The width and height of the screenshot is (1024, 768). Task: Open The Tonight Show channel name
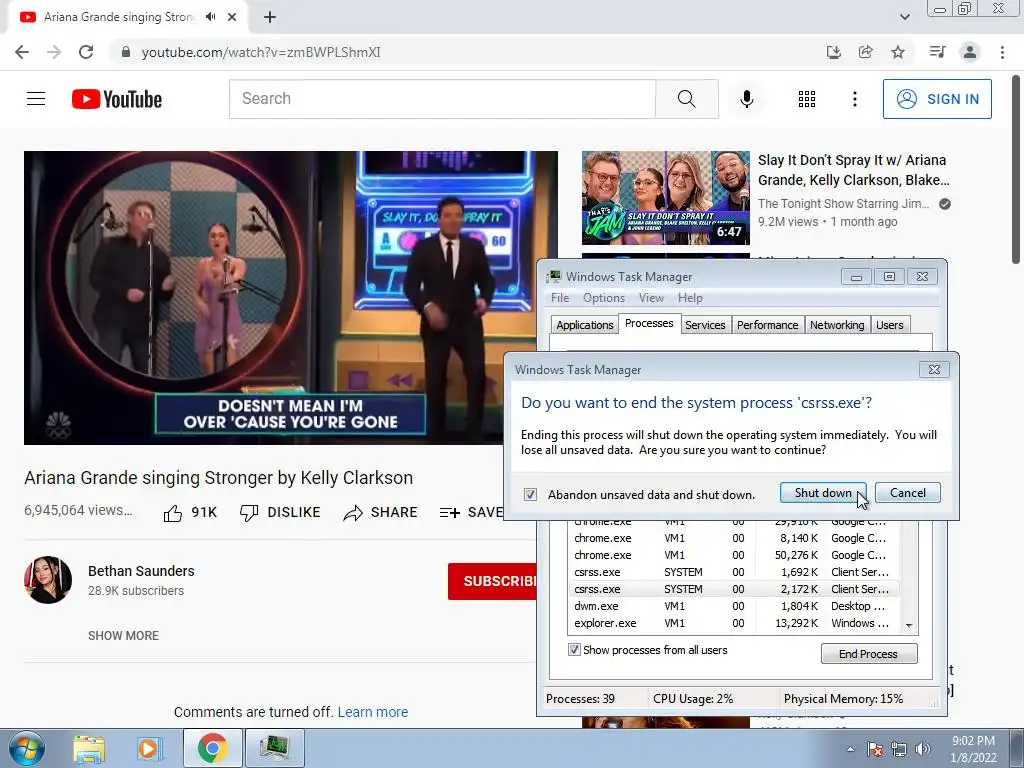843,204
